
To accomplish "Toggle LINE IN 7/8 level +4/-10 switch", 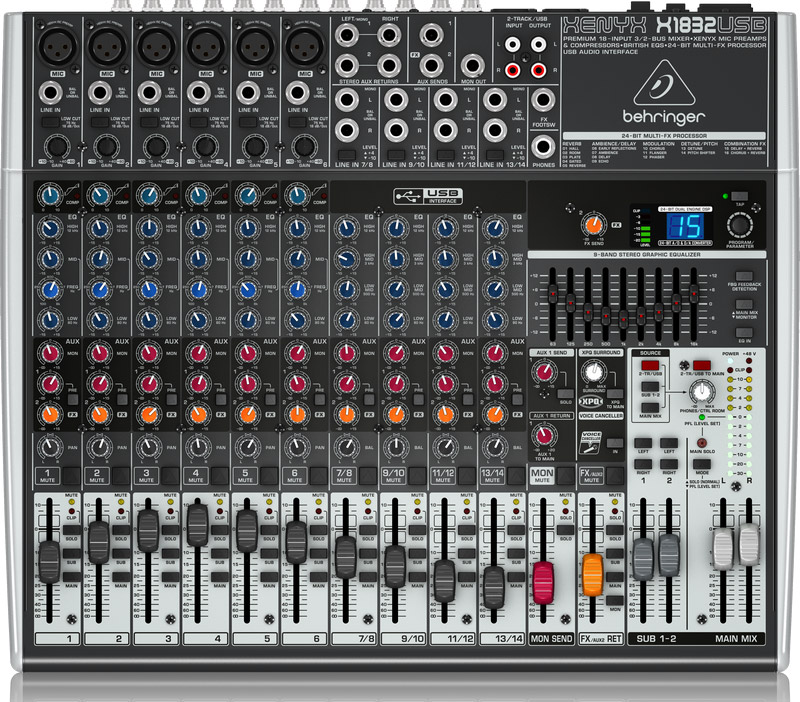I will 347,155.
